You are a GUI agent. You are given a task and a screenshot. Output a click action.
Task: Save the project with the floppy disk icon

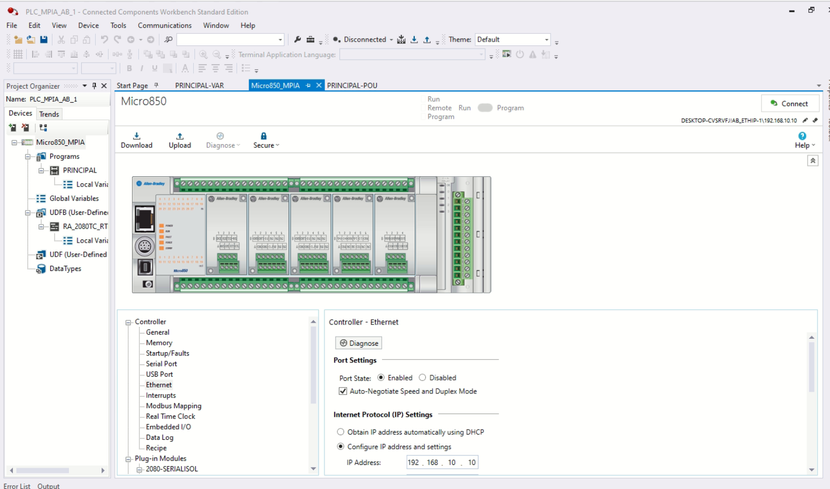tap(44, 40)
